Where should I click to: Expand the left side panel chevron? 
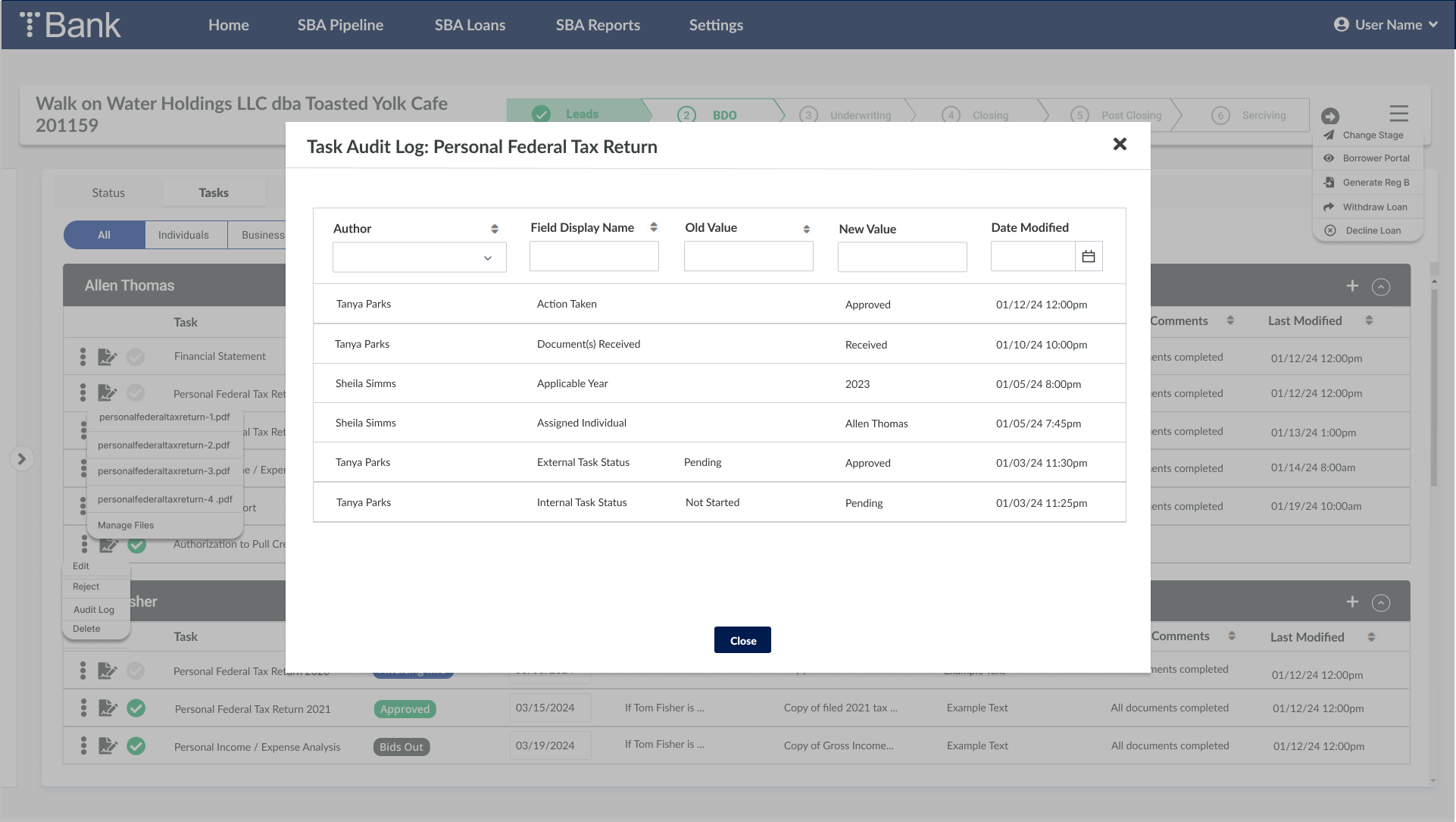coord(22,458)
